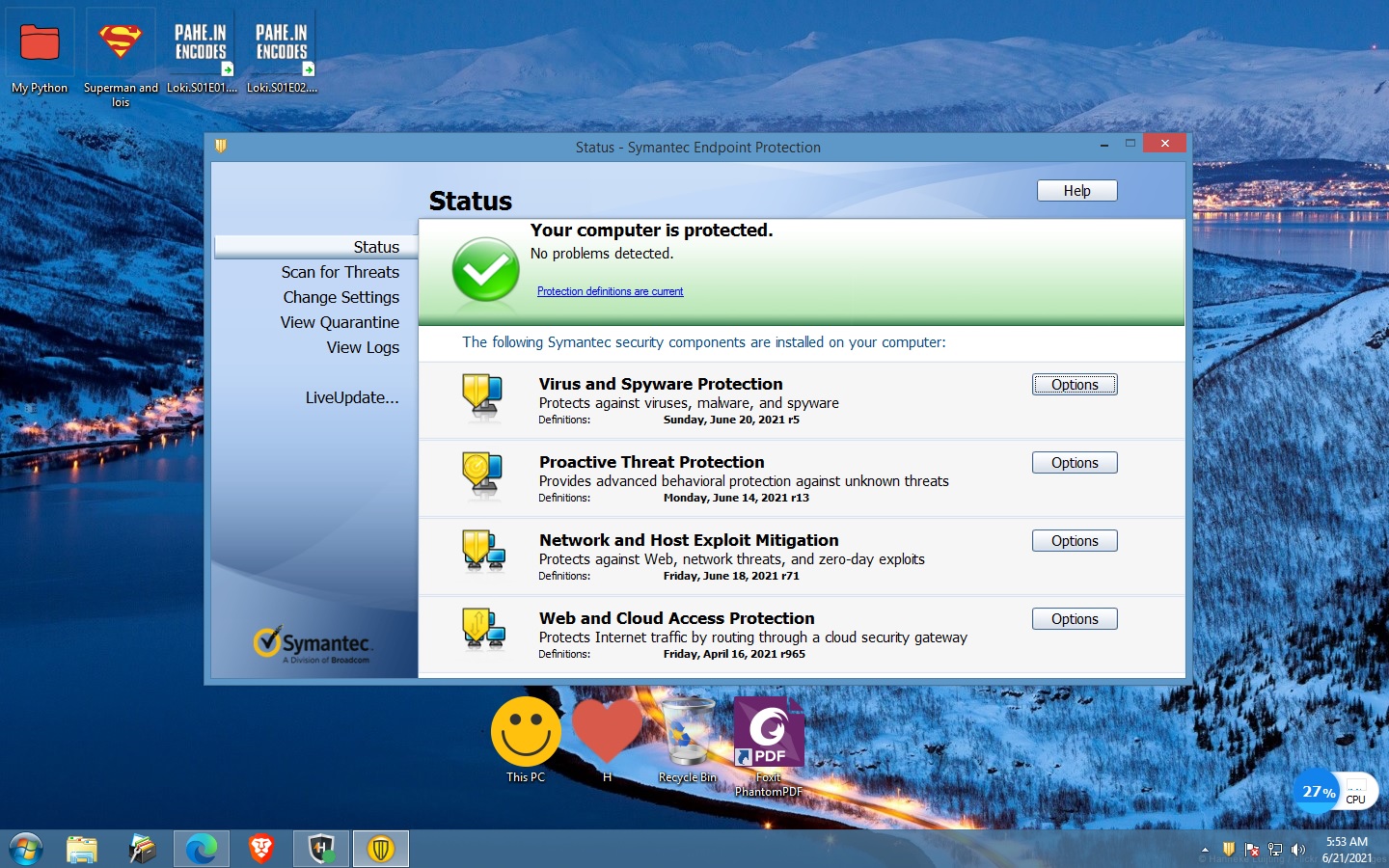Click the Symantec logo in the sidebar
This screenshot has height=868, width=1389.
(312, 644)
